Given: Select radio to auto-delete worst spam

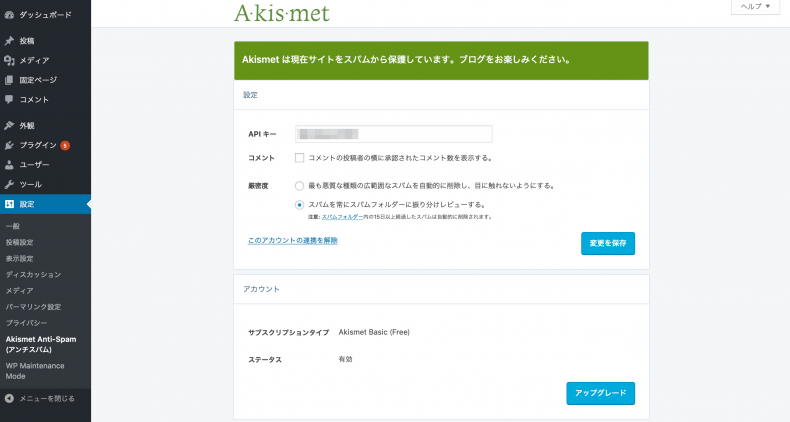Looking at the screenshot, I should tap(299, 186).
